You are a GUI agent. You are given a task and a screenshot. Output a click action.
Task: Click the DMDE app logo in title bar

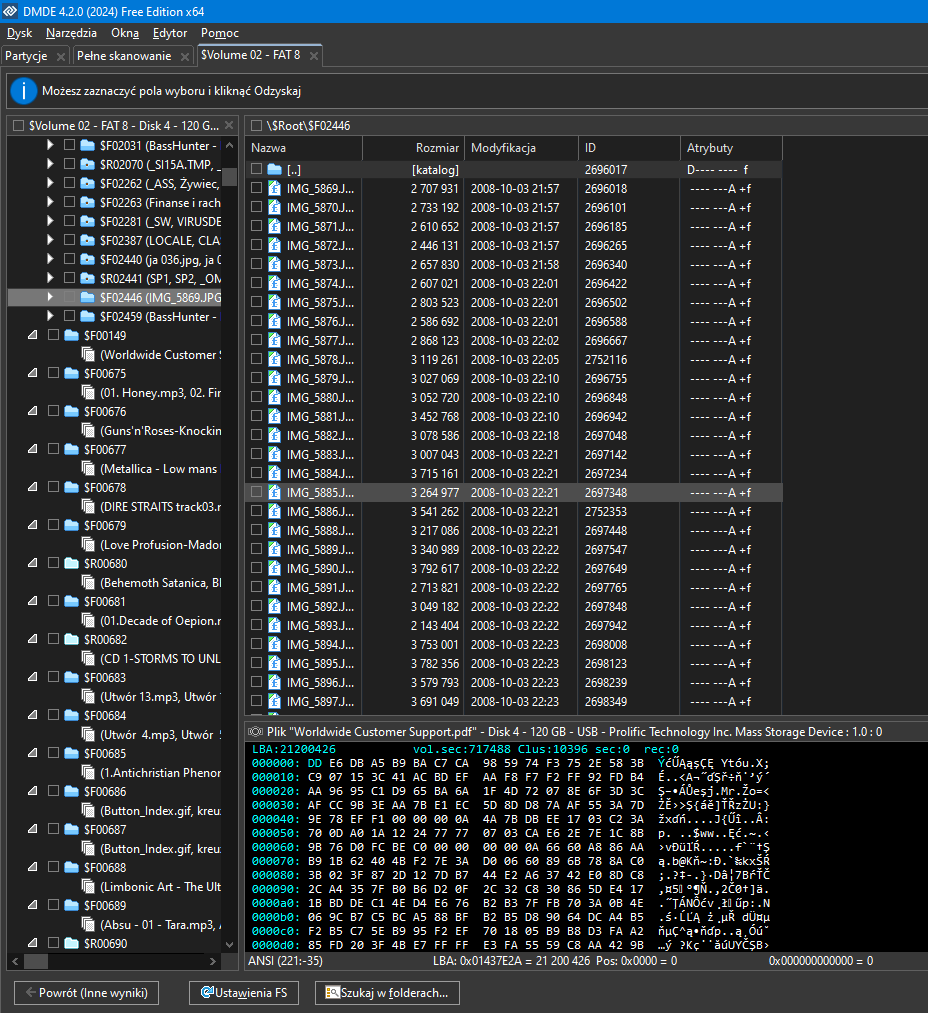point(10,11)
